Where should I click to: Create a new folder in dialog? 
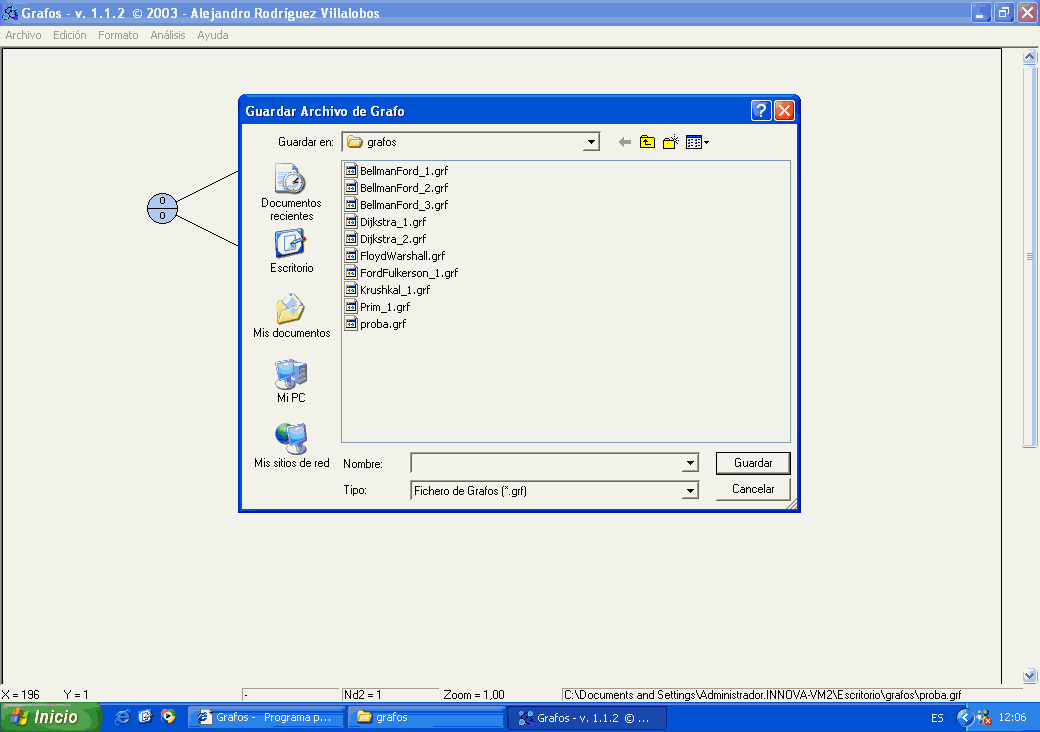[671, 142]
